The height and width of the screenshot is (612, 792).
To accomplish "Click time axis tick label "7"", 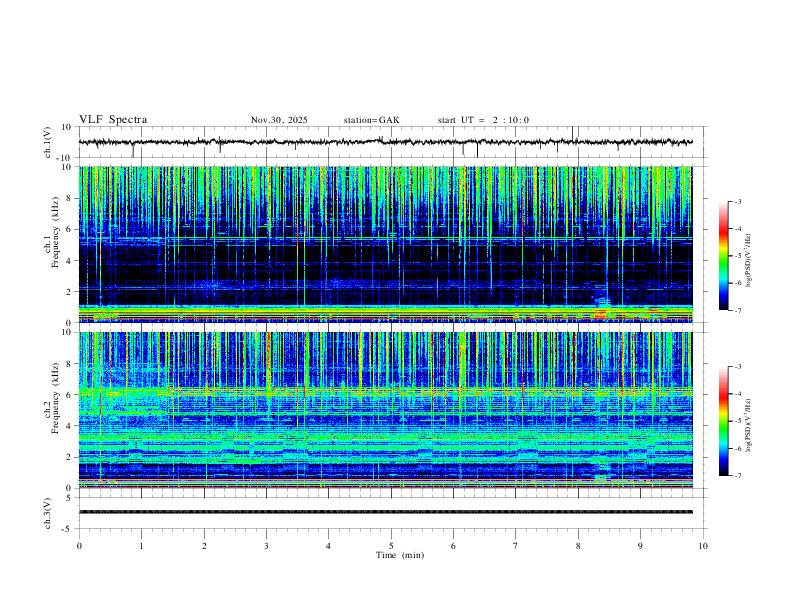I will coord(516,546).
